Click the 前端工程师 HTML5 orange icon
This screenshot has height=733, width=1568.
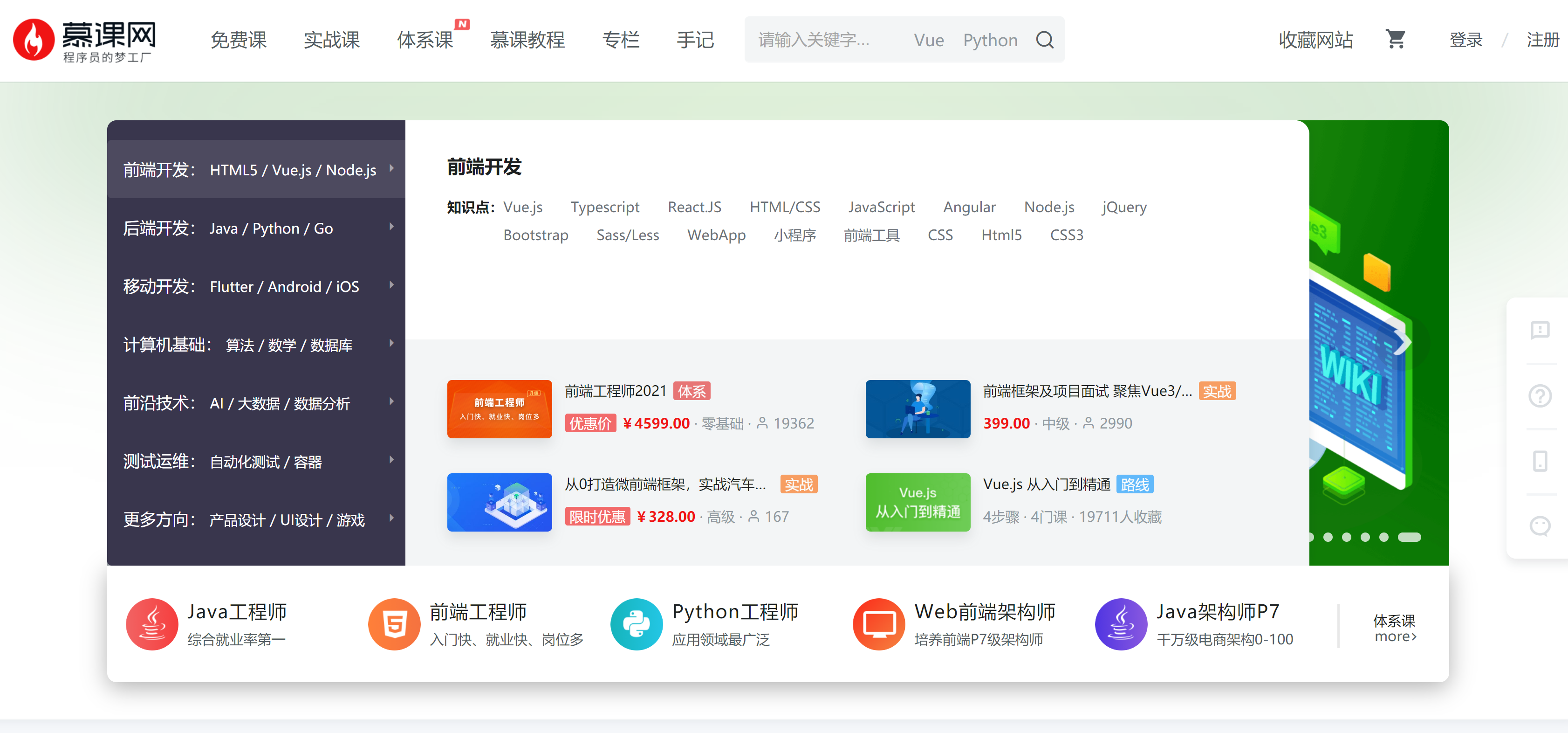pos(394,624)
